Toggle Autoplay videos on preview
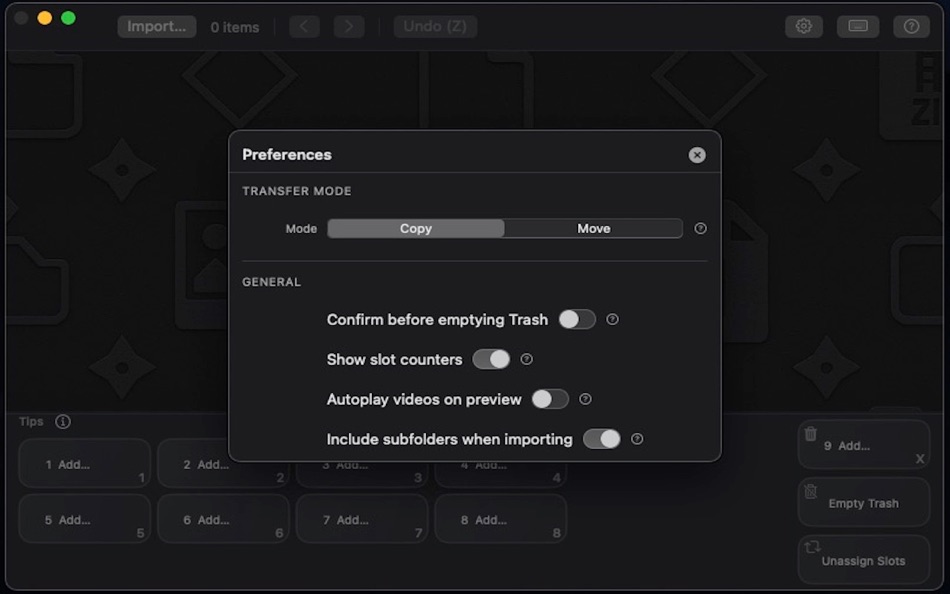This screenshot has height=594, width=950. pyautogui.click(x=549, y=399)
